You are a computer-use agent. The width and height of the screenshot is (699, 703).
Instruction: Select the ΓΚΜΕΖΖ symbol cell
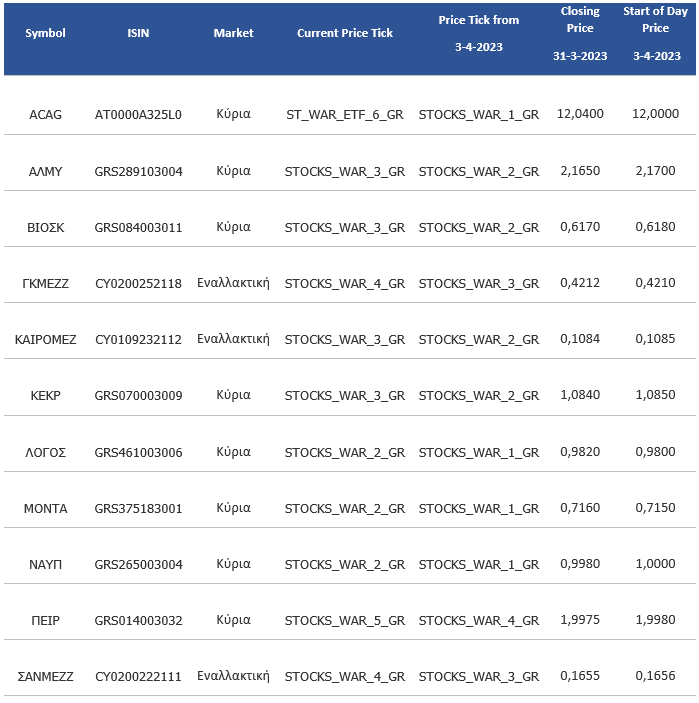[x=46, y=283]
